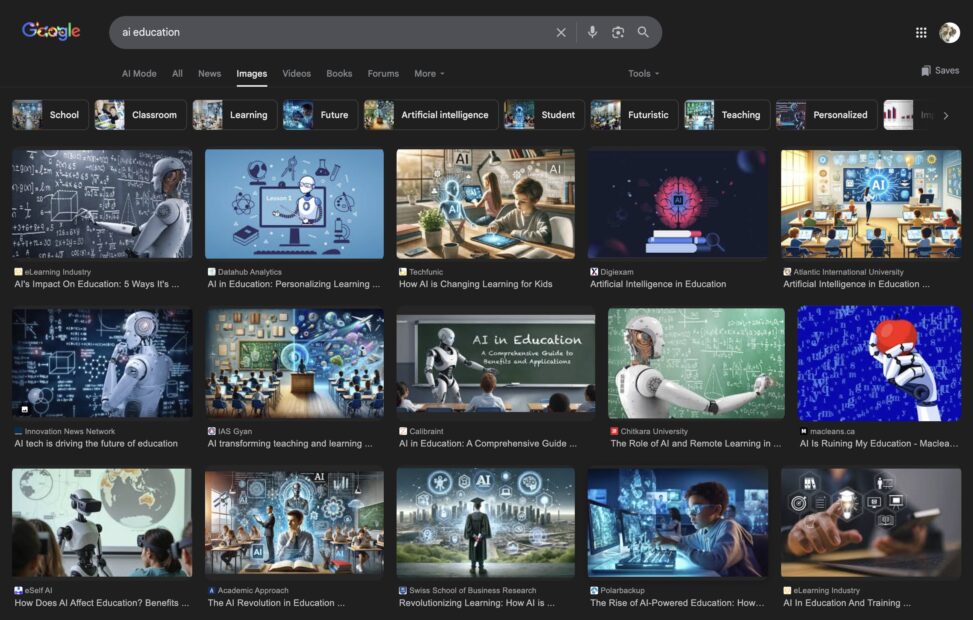Open search by image camera icon
The height and width of the screenshot is (620, 973).
(618, 32)
